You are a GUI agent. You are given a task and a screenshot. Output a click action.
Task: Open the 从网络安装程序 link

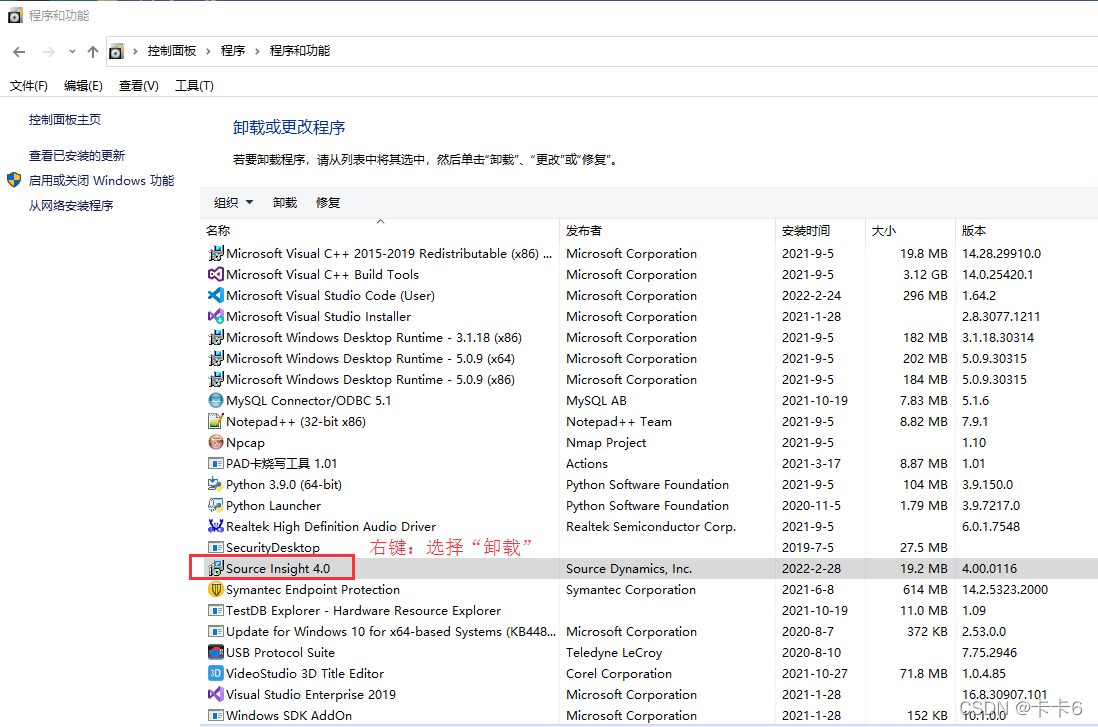[71, 205]
